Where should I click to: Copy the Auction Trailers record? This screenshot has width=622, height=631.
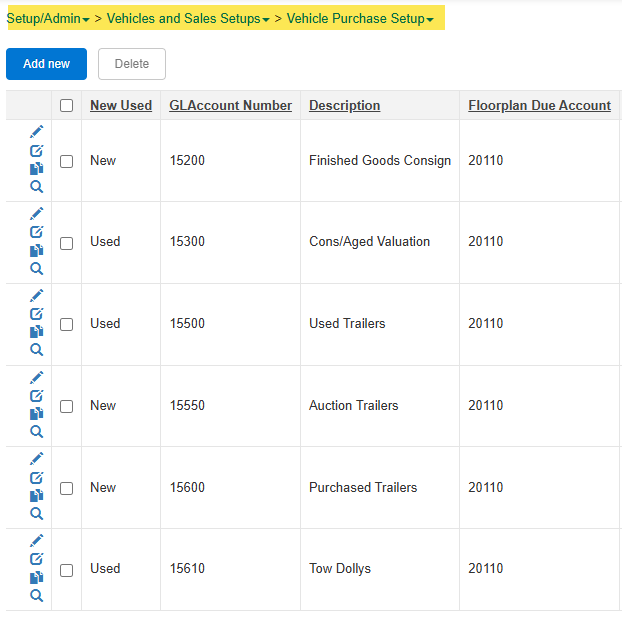[37, 414]
